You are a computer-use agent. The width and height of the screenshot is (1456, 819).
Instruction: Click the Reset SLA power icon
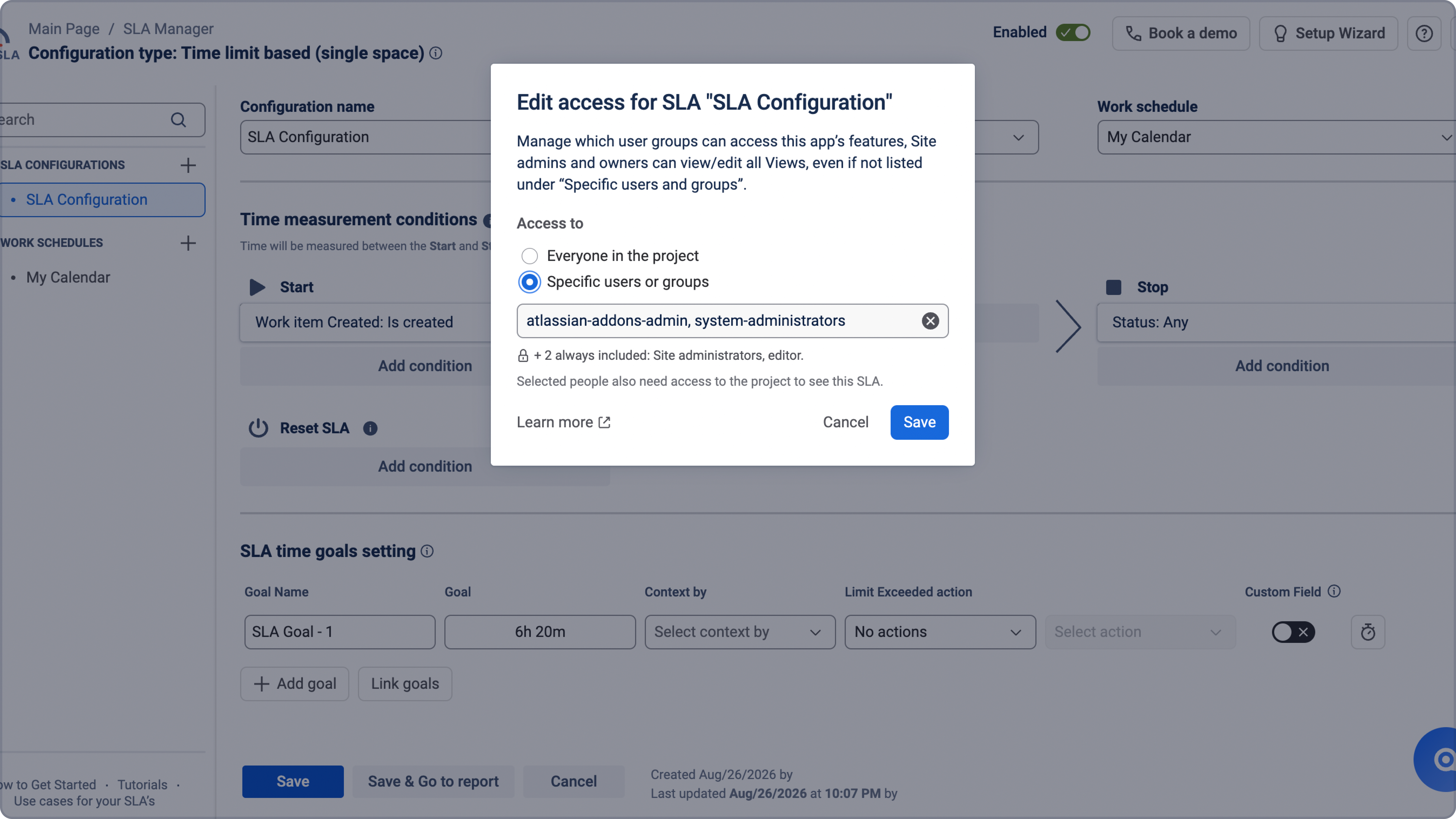point(258,428)
